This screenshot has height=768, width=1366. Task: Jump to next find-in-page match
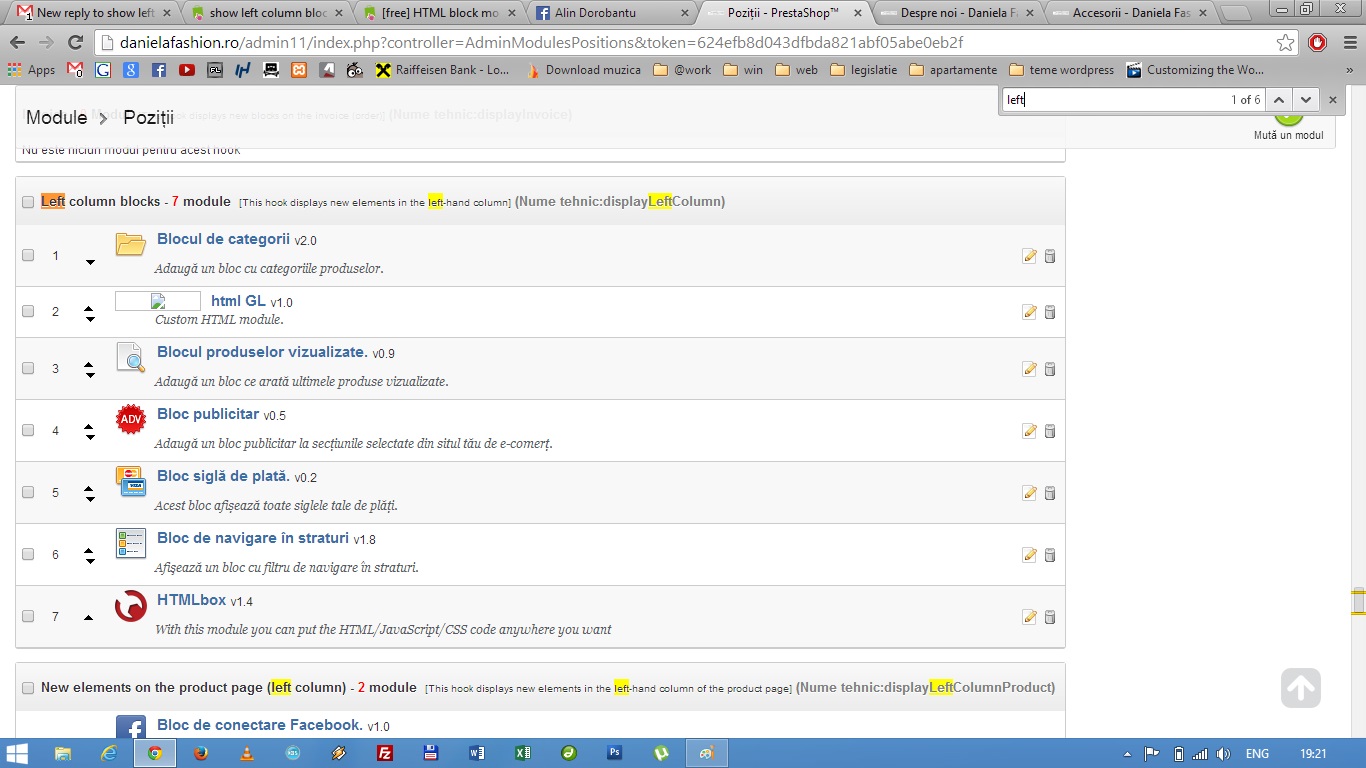click(1306, 100)
